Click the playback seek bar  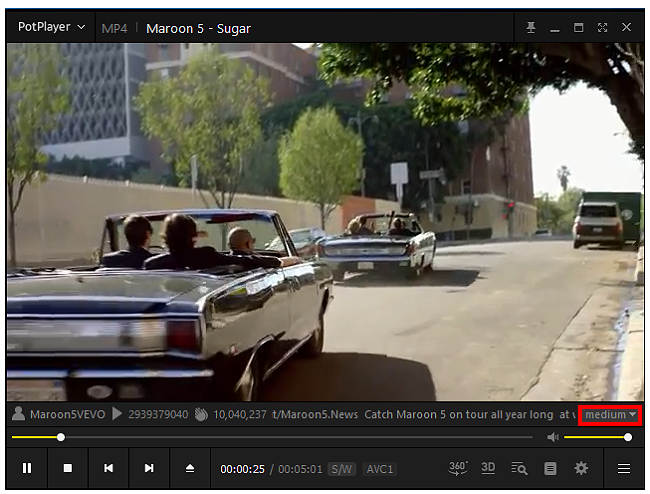click(272, 437)
